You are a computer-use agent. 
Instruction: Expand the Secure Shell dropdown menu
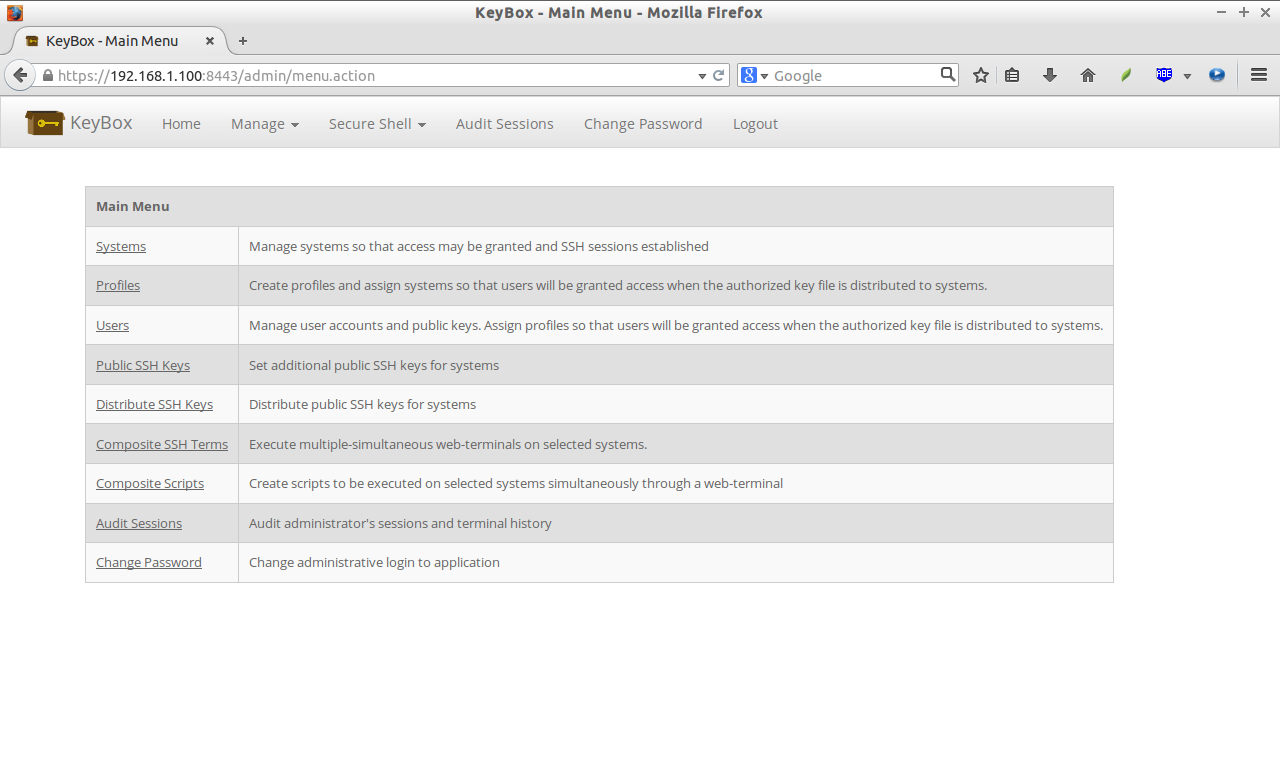click(377, 124)
